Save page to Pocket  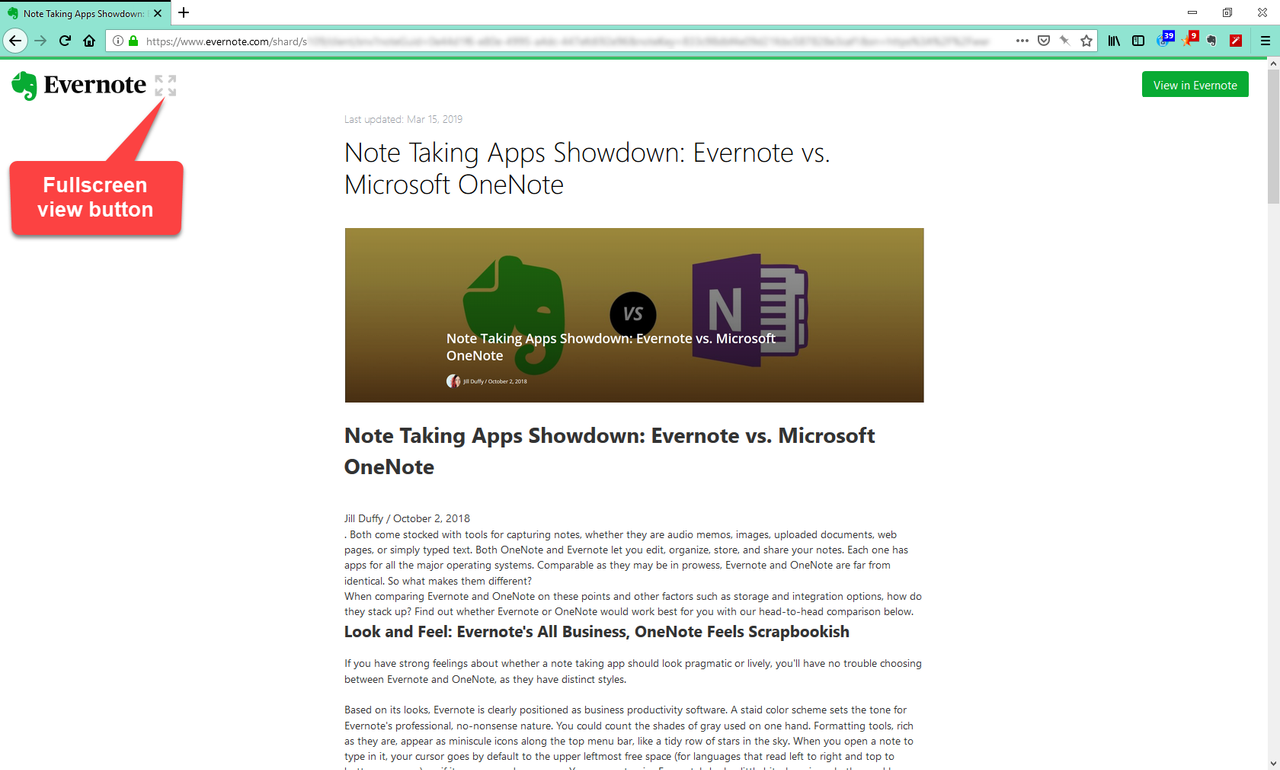[1043, 41]
